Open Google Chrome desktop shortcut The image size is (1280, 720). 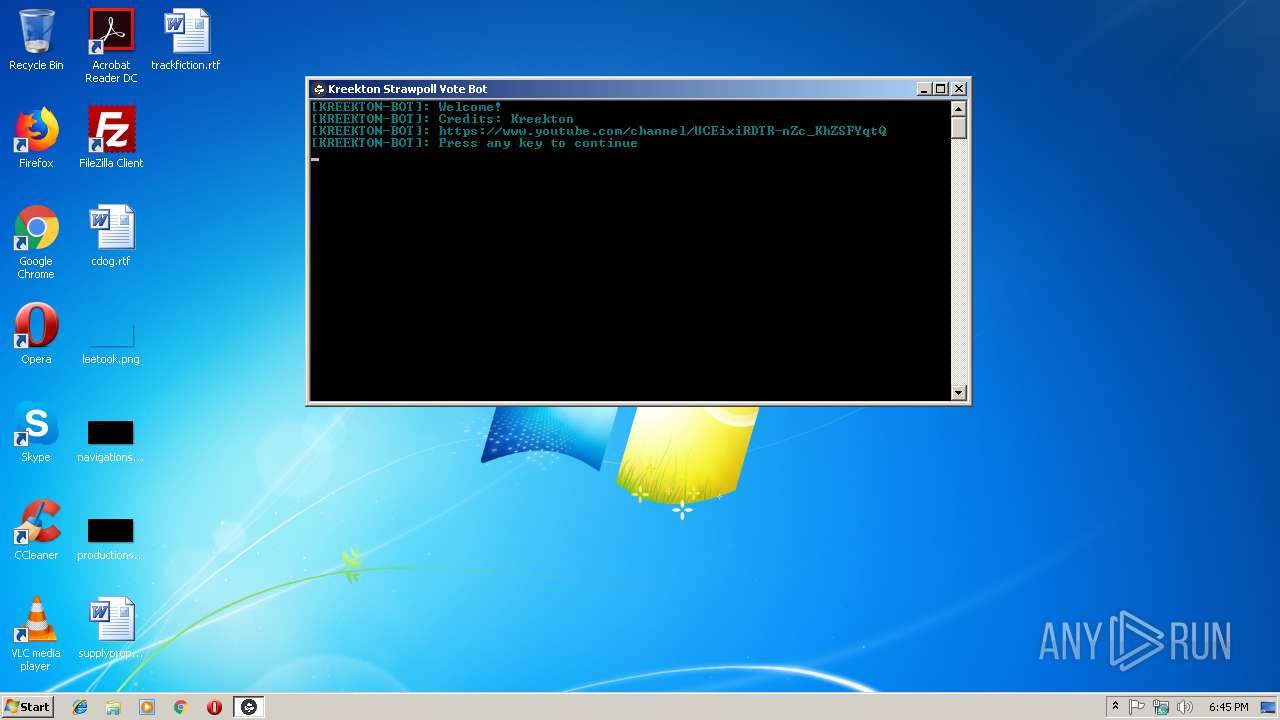(36, 242)
